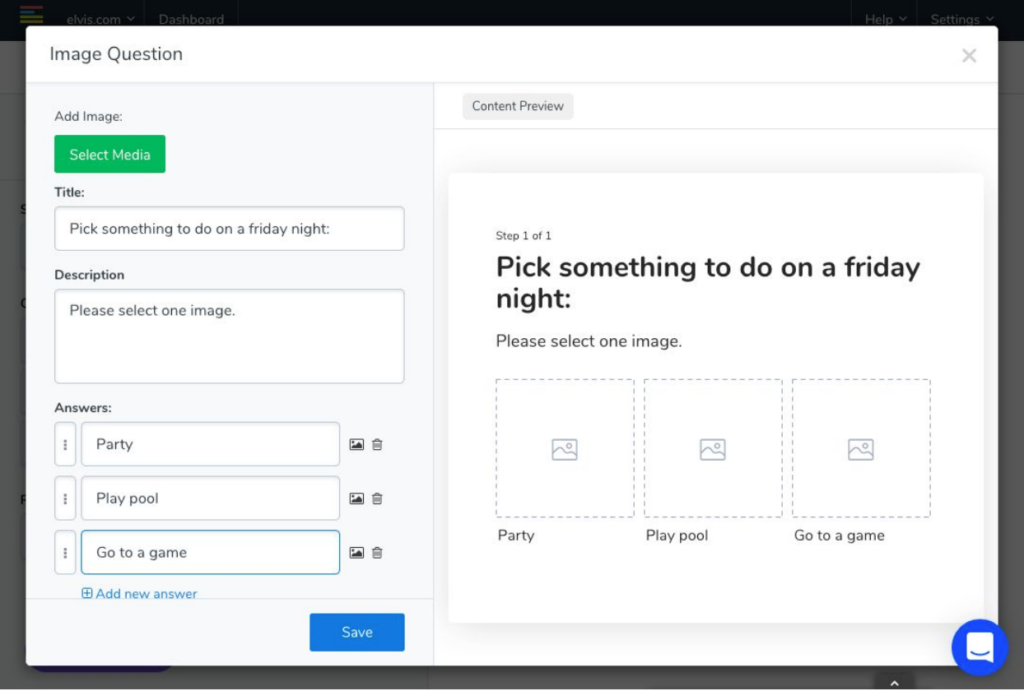Go to Dashboard in top navigation
The image size is (1024, 691).
coord(191,19)
